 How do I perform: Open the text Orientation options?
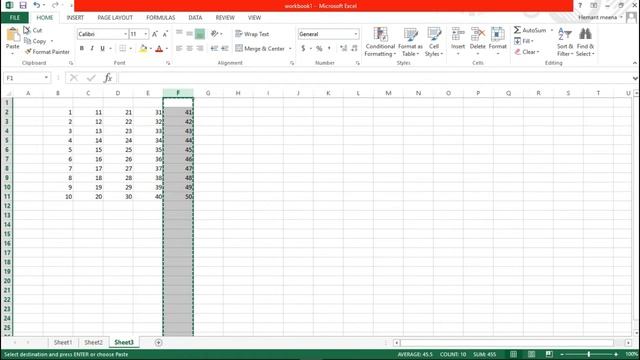pyautogui.click(x=216, y=34)
